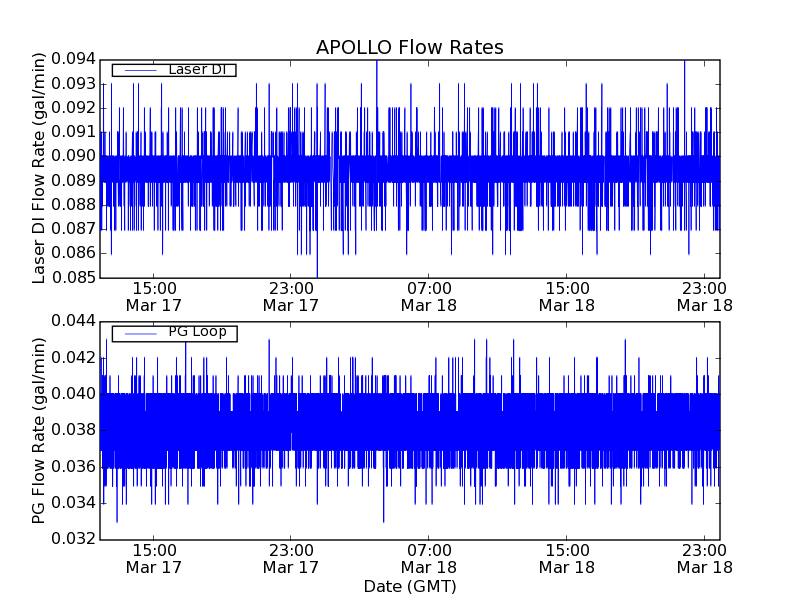The image size is (800, 600).
Task: Click the 0.038 tick on PG Flow axis
Action: coord(73,430)
